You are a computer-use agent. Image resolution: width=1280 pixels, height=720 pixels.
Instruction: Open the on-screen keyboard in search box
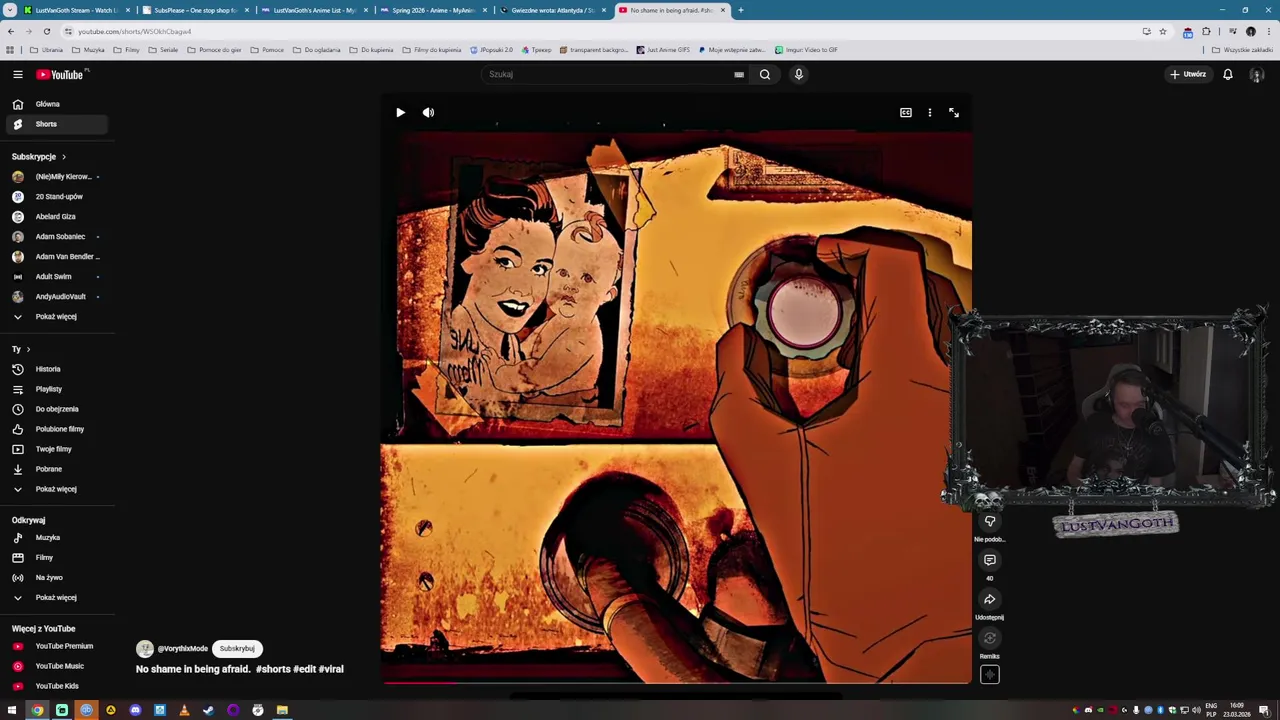(x=739, y=74)
